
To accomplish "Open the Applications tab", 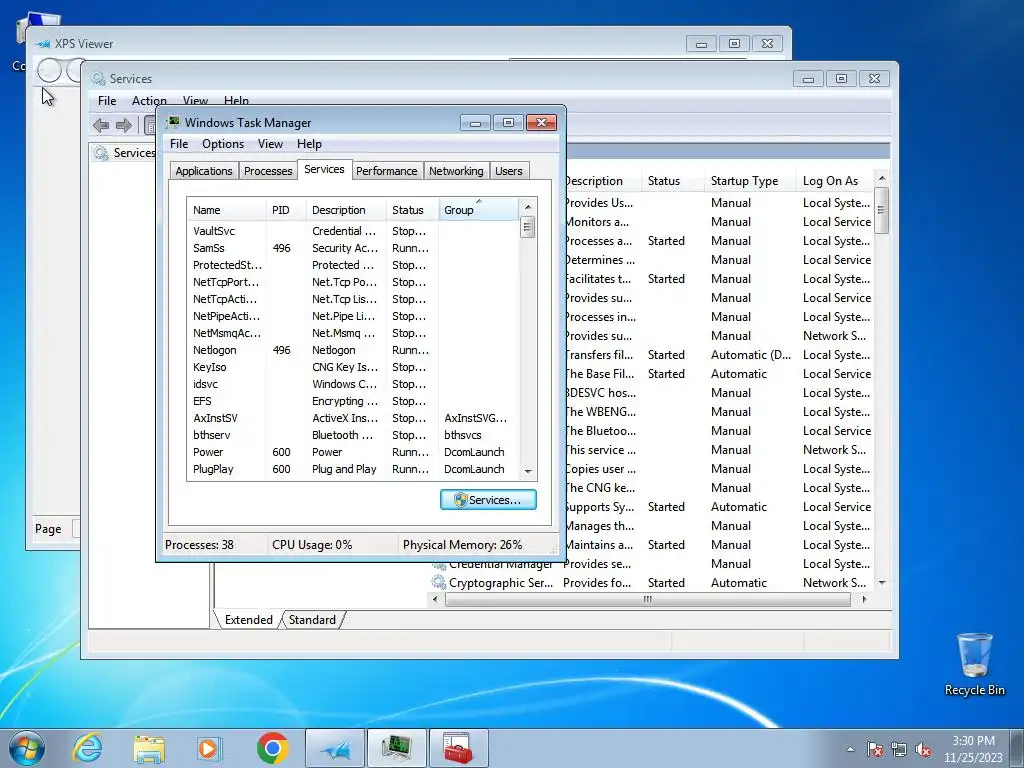I will (204, 171).
